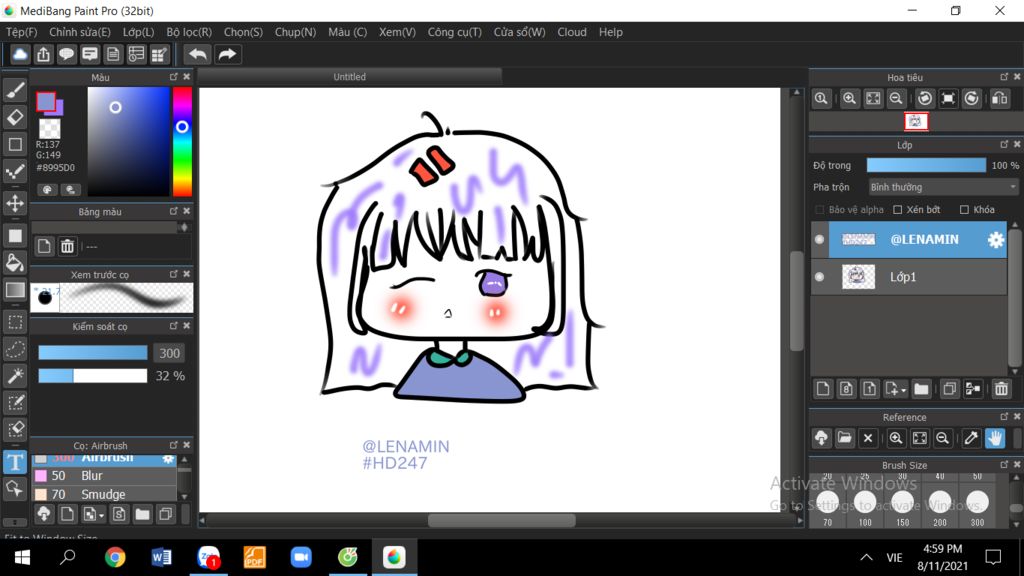Create a new layer in Layer panel
This screenshot has width=1024, height=576.
click(x=823, y=389)
